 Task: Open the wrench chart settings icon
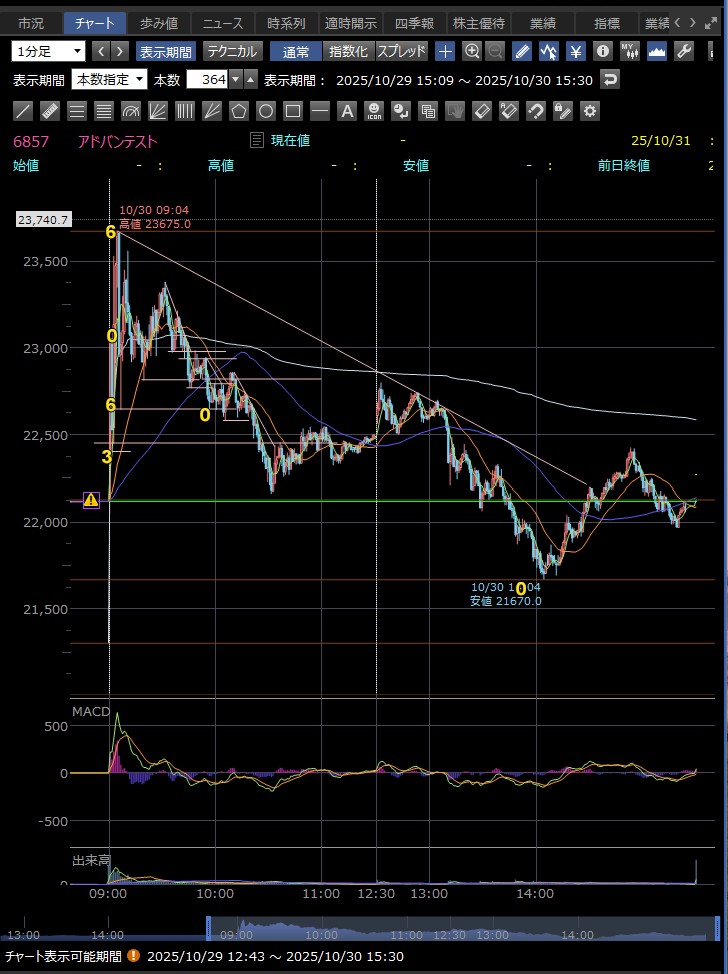point(685,51)
